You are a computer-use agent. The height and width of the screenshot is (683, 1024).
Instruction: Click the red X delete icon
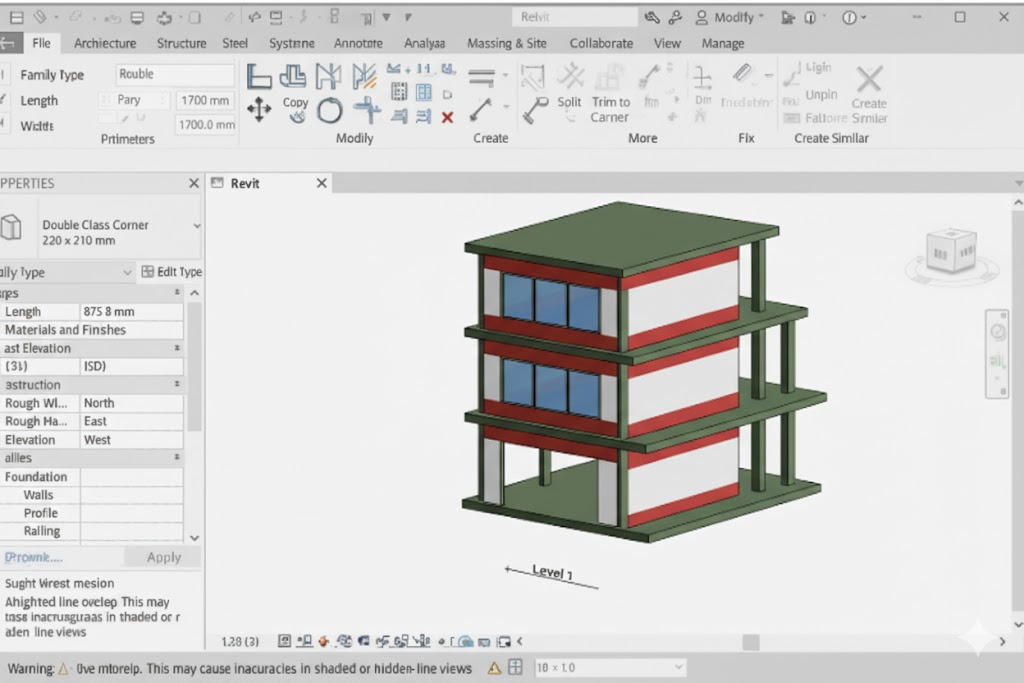pos(447,117)
